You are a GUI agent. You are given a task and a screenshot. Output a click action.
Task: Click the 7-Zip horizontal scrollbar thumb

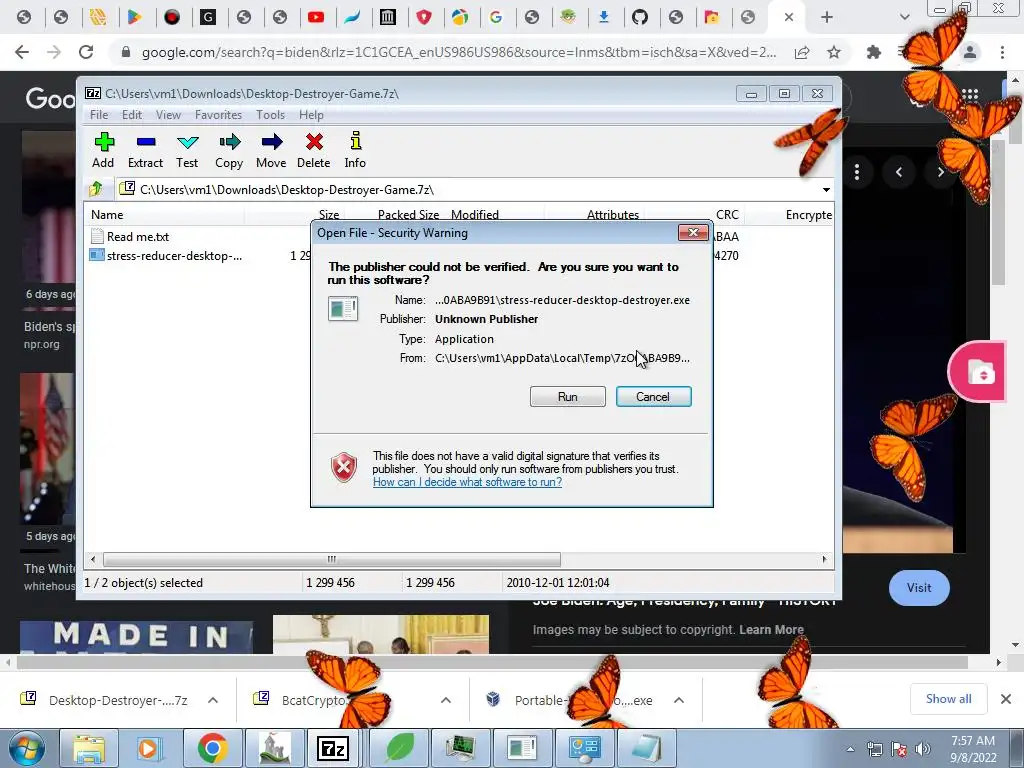pos(332,560)
